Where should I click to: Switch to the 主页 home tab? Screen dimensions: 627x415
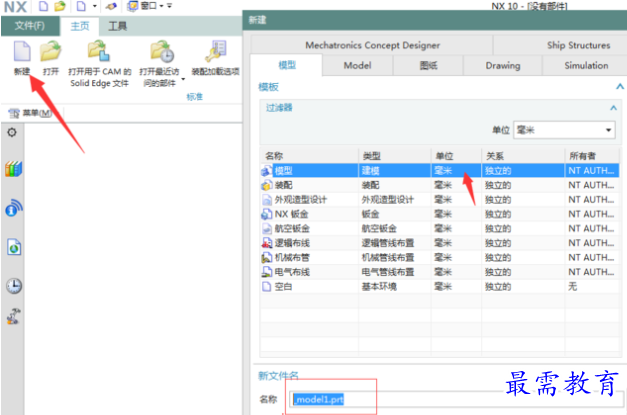(80, 26)
